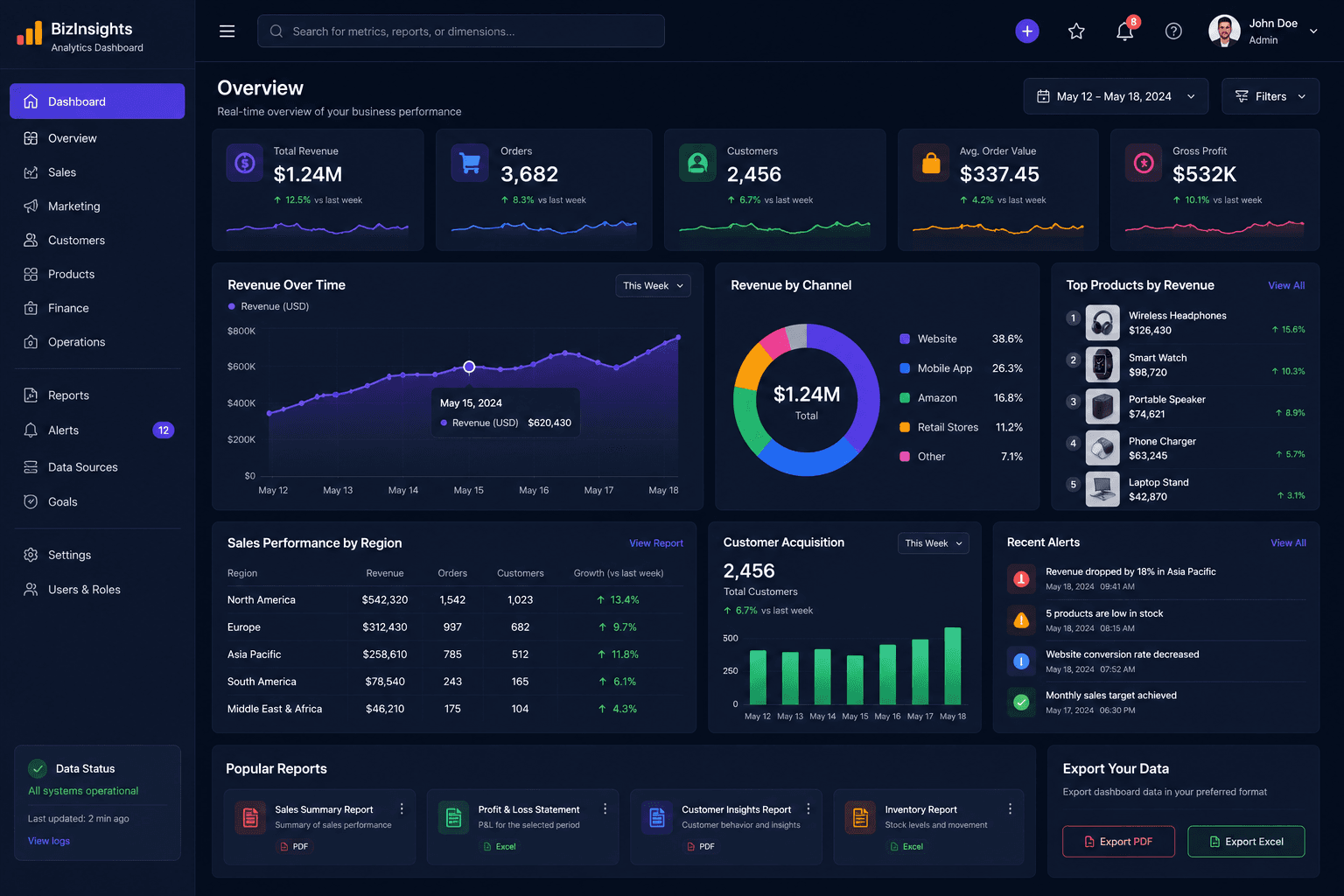The height and width of the screenshot is (896, 1344).
Task: Click the Wireless Headphones product thumbnail
Action: pyautogui.click(x=1102, y=323)
